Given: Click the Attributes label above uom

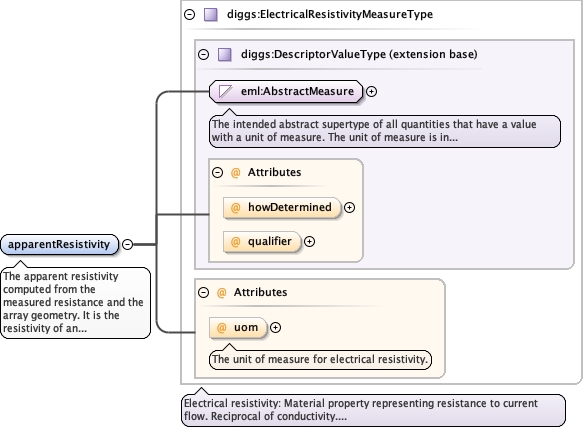Looking at the screenshot, I should (260, 292).
